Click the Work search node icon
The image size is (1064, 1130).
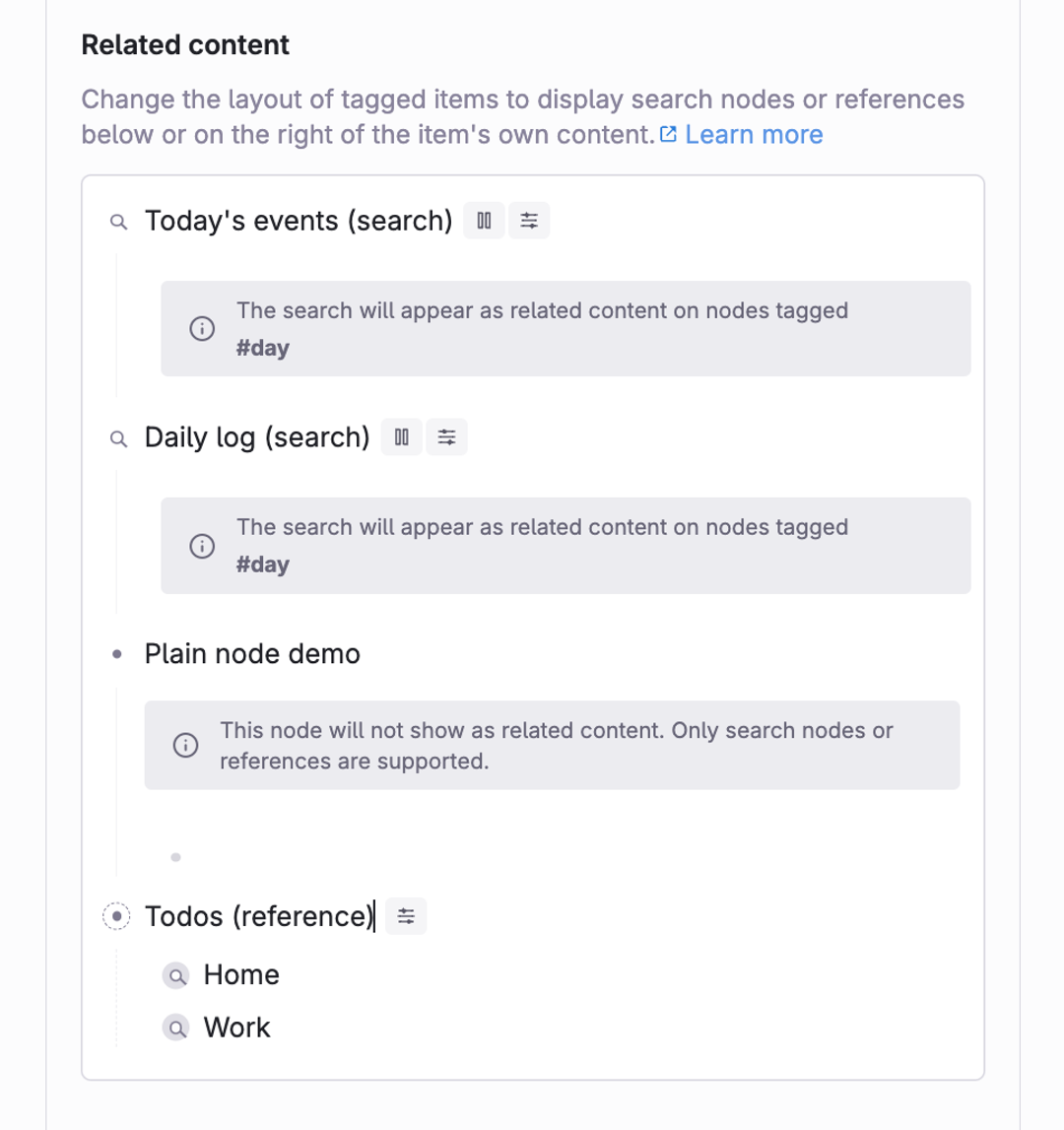175,1029
